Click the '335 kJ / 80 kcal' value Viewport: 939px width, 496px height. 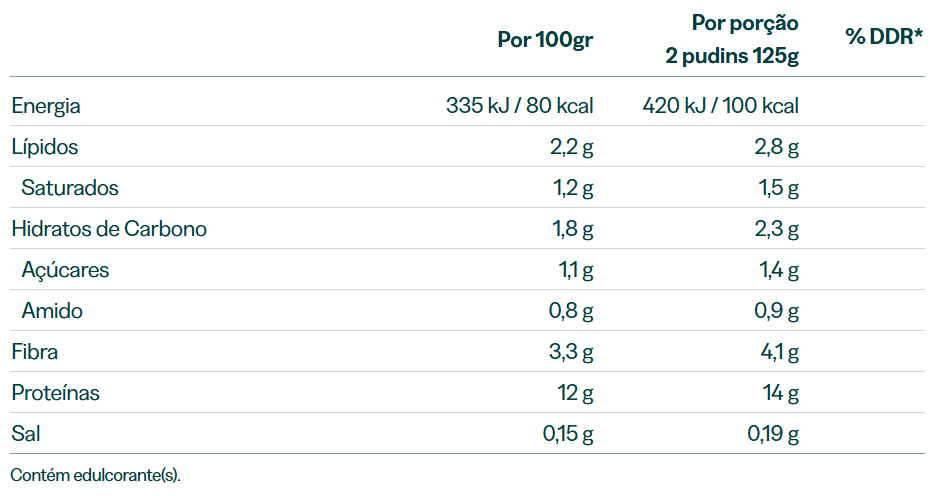coord(519,105)
